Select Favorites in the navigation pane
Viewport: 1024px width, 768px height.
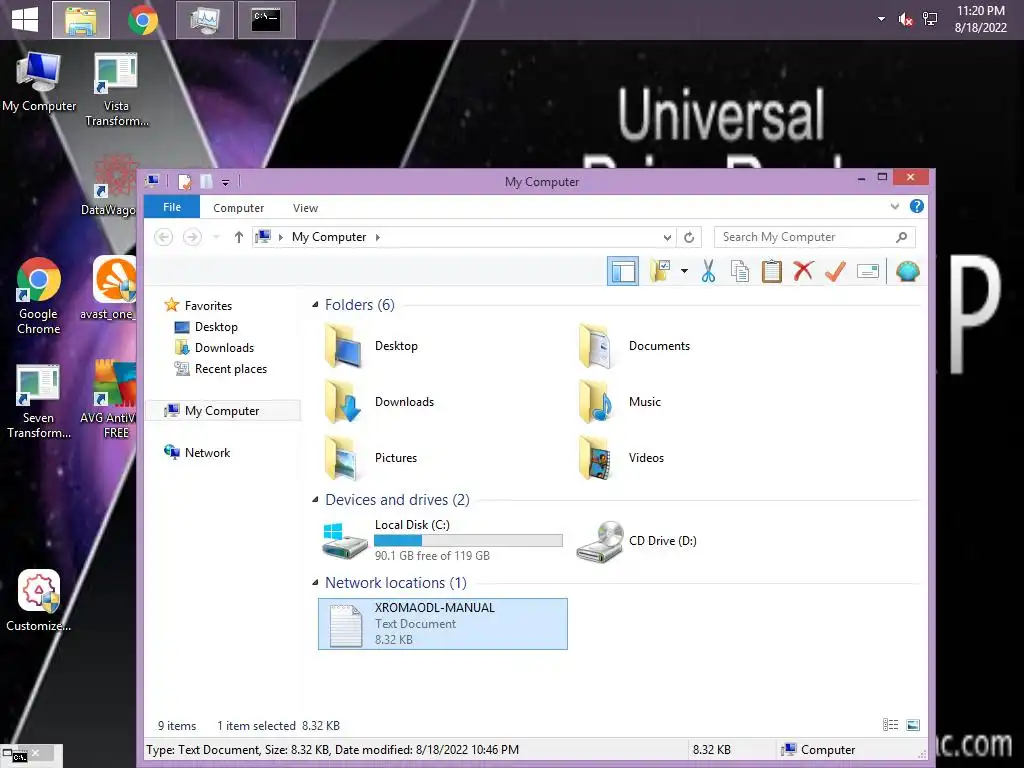point(199,305)
